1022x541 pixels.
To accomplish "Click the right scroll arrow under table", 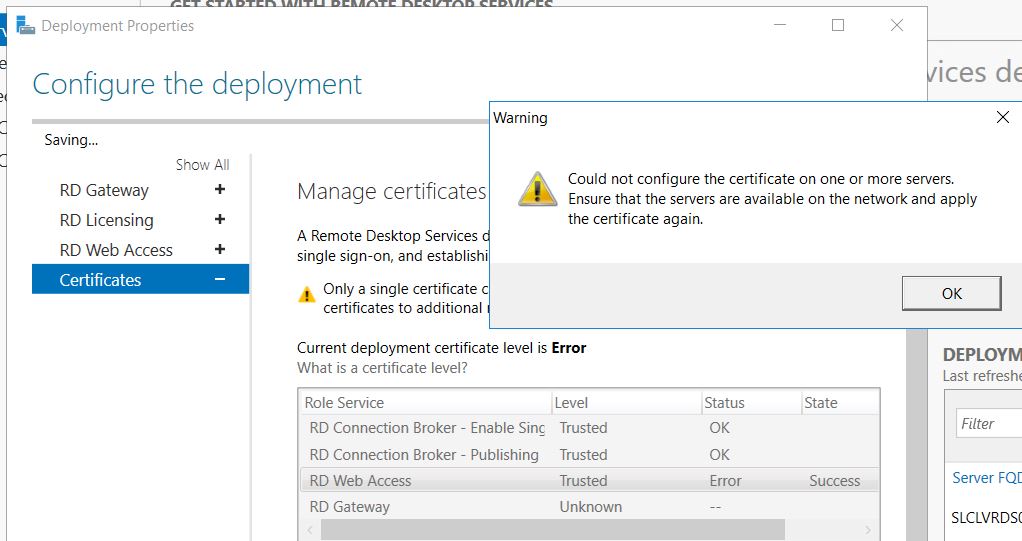I will coord(868,530).
